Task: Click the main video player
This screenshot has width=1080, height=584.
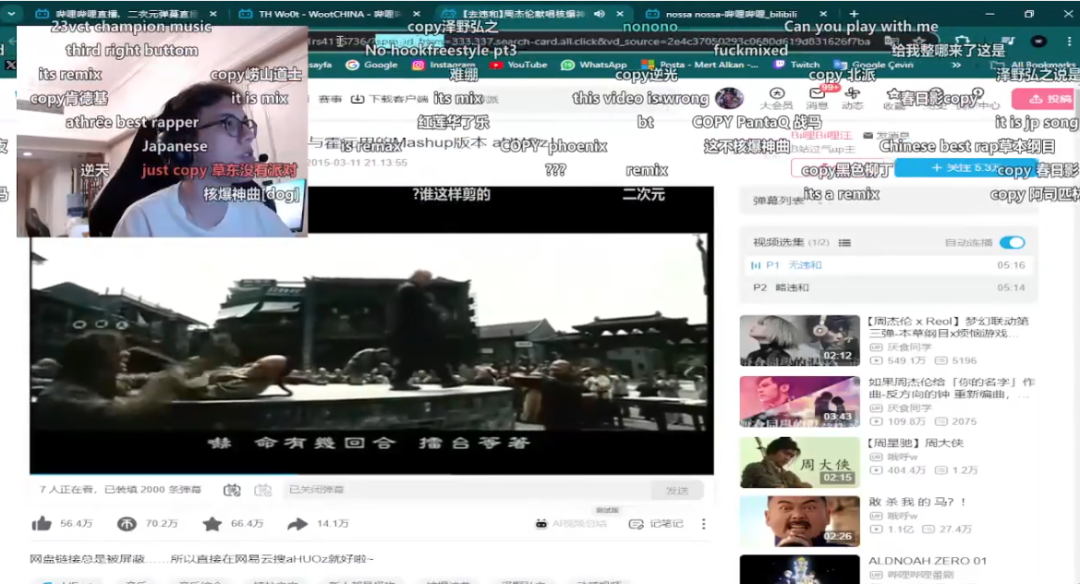Action: tap(371, 331)
